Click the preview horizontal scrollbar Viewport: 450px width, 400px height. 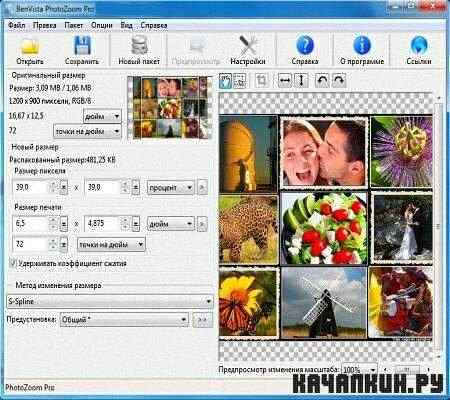point(407,369)
